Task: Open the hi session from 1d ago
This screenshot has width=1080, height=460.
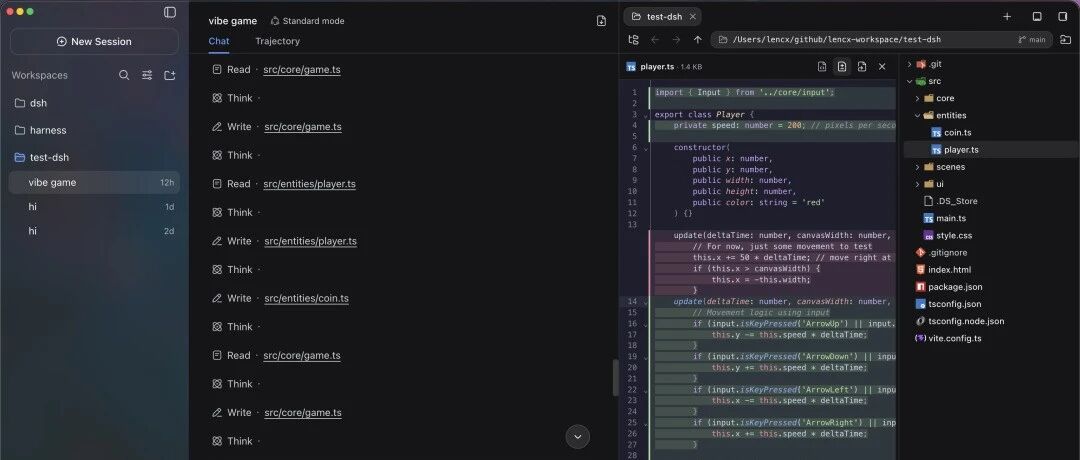Action: (x=94, y=207)
